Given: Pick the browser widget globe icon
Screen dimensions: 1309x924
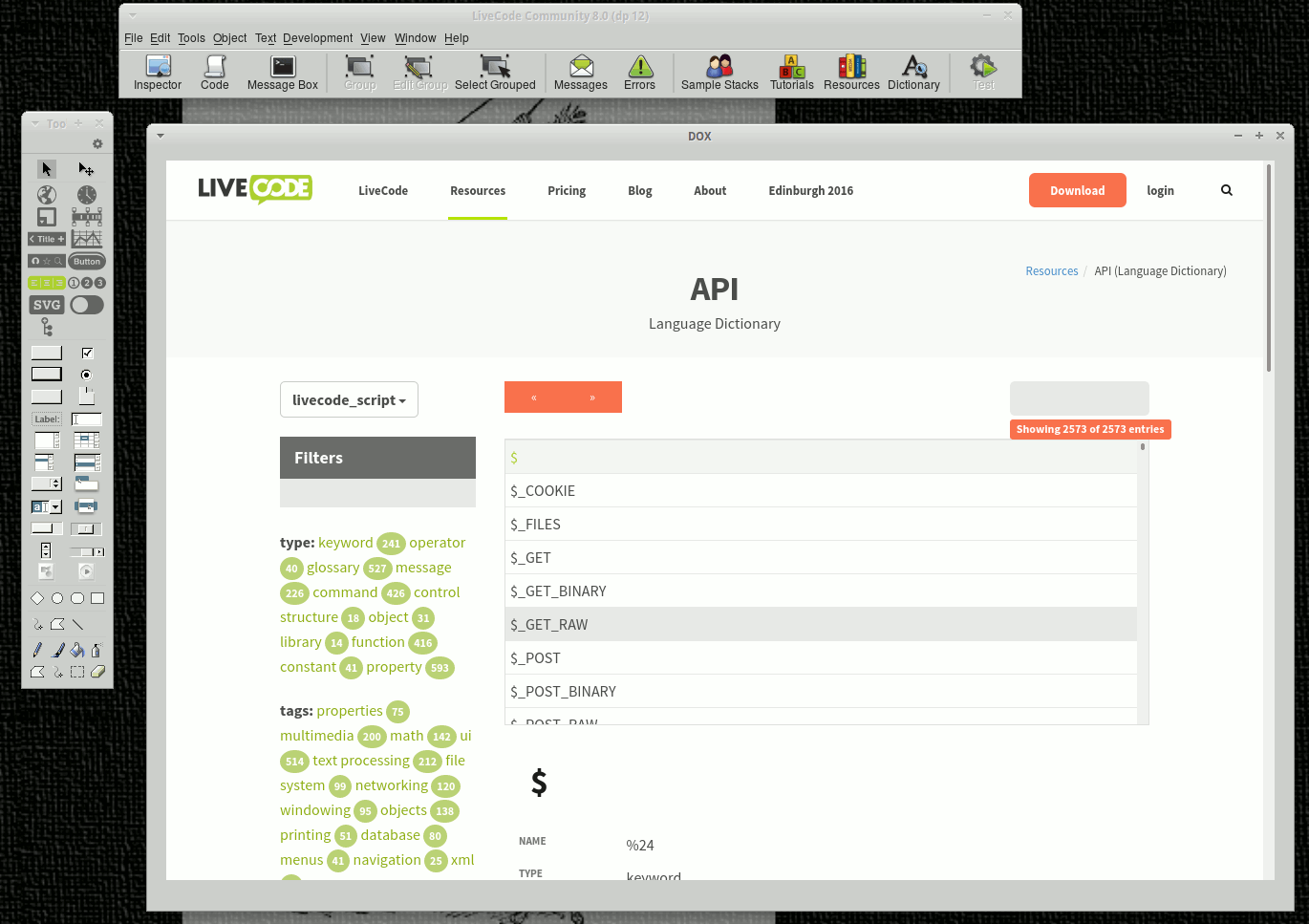Looking at the screenshot, I should (47, 195).
